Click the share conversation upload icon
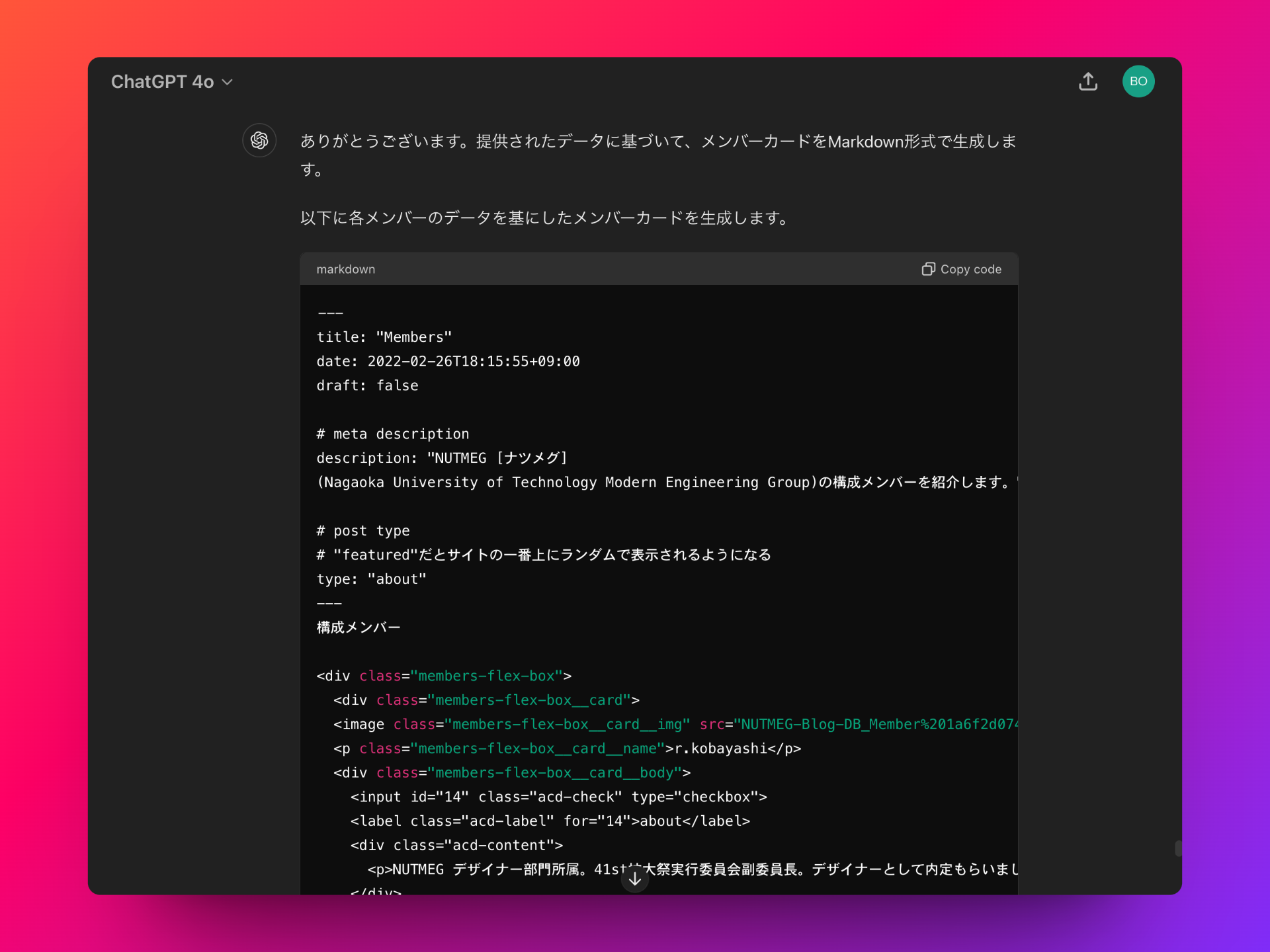Viewport: 1270px width, 952px height. [x=1088, y=81]
